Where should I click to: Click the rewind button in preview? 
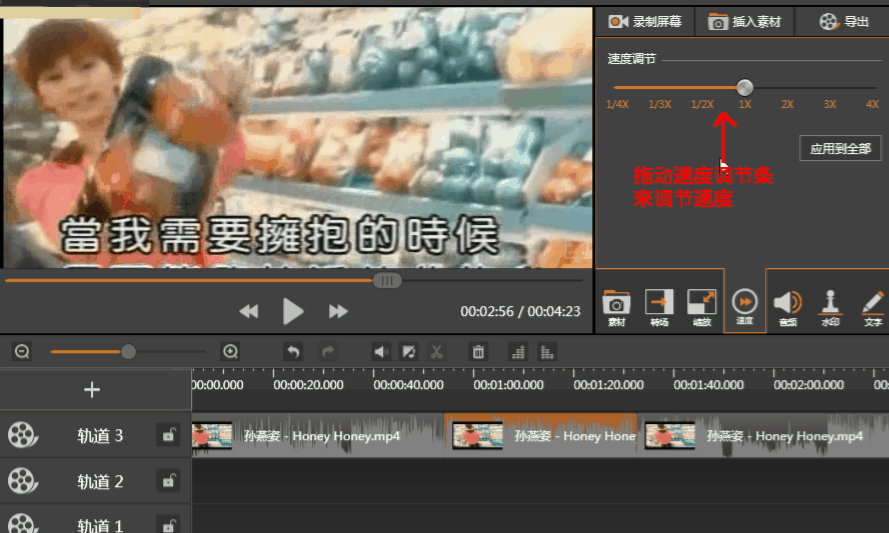tap(248, 311)
